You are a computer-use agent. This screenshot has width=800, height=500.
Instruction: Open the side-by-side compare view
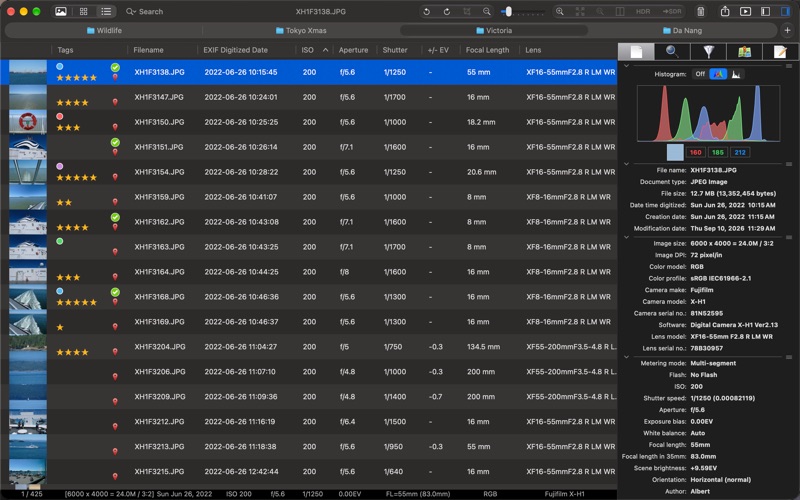(x=620, y=11)
